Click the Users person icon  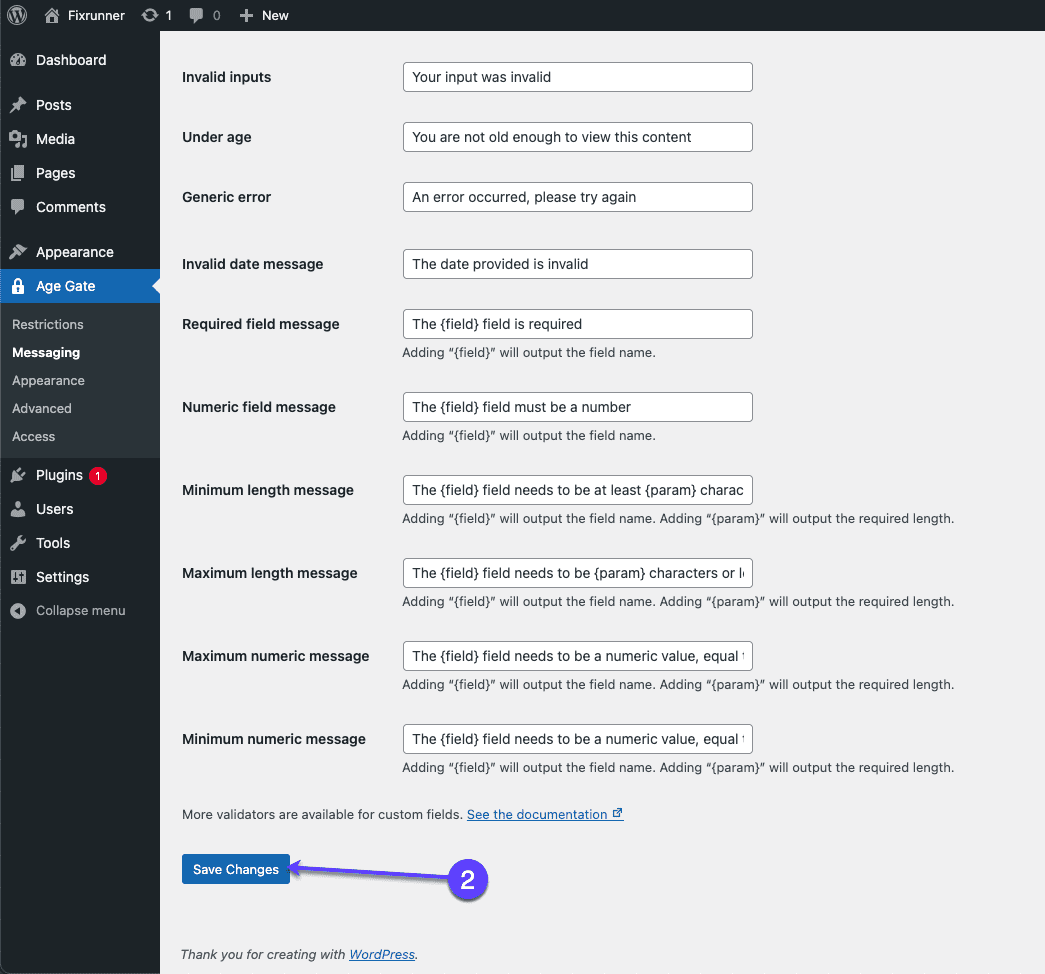point(18,509)
